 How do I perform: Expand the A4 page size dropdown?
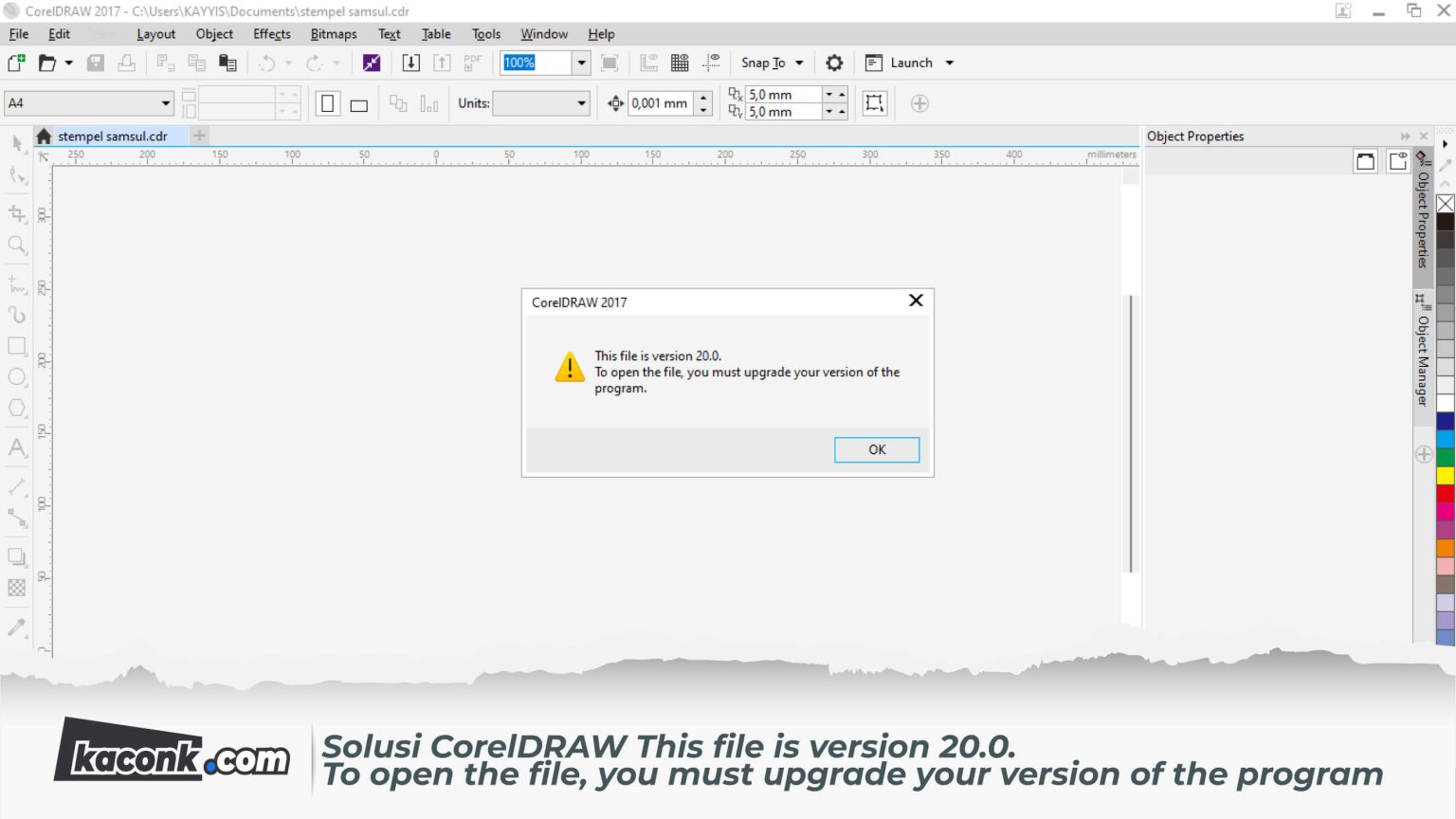click(165, 103)
